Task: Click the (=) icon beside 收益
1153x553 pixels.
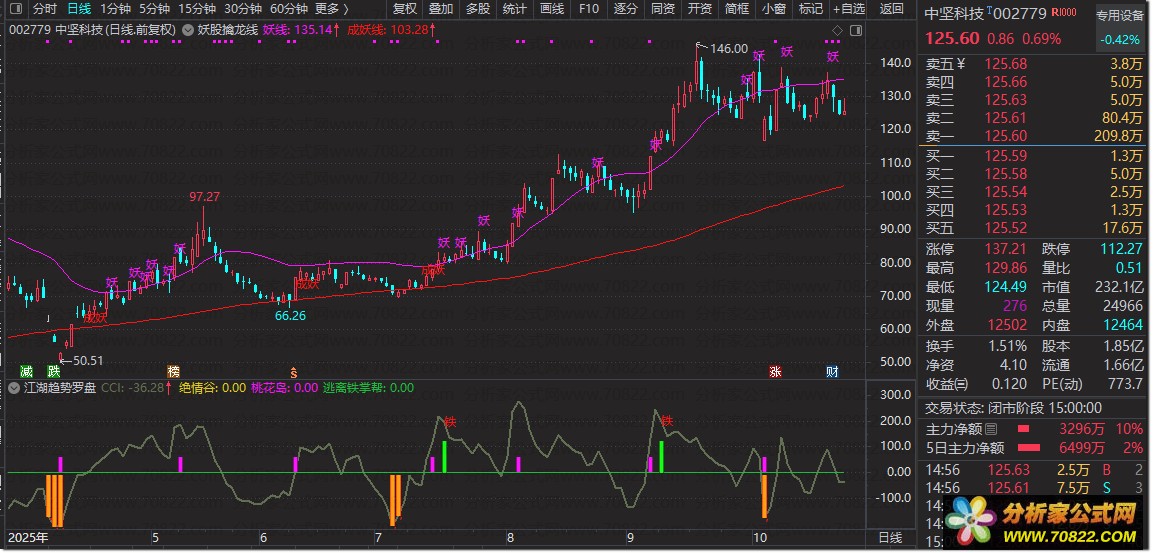Action: [962, 384]
